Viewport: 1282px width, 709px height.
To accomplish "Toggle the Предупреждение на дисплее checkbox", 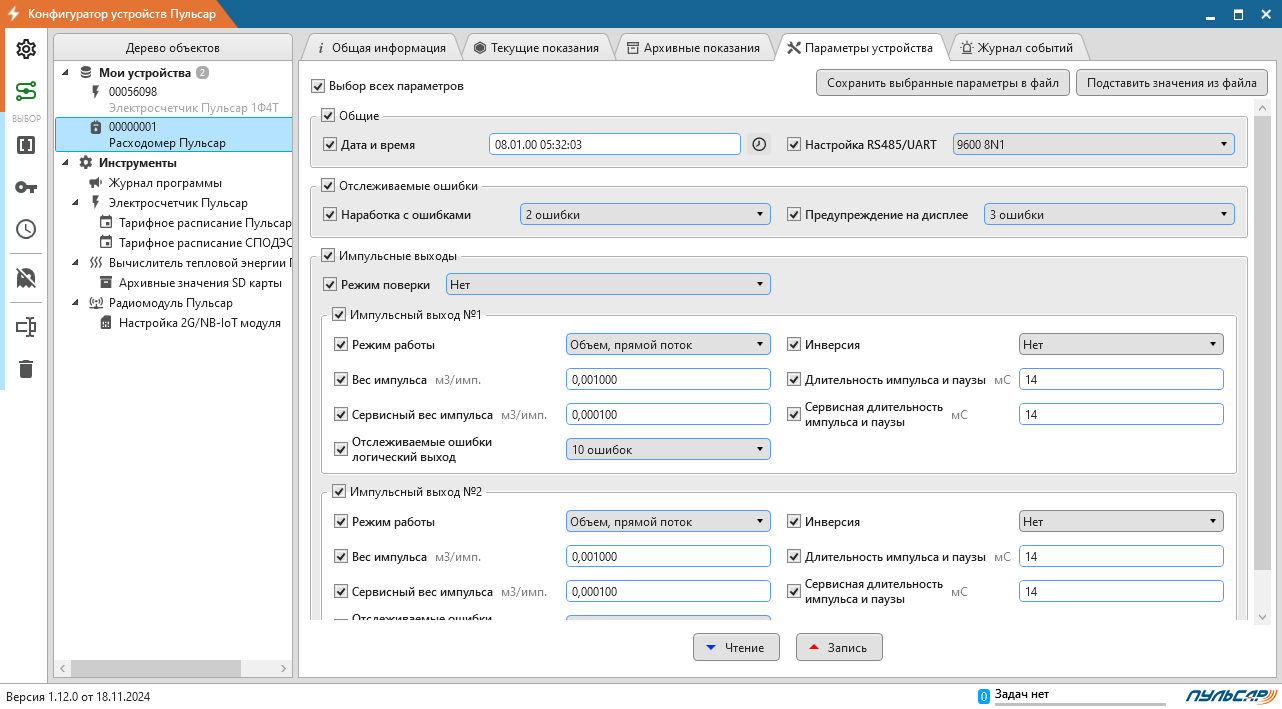I will (795, 215).
